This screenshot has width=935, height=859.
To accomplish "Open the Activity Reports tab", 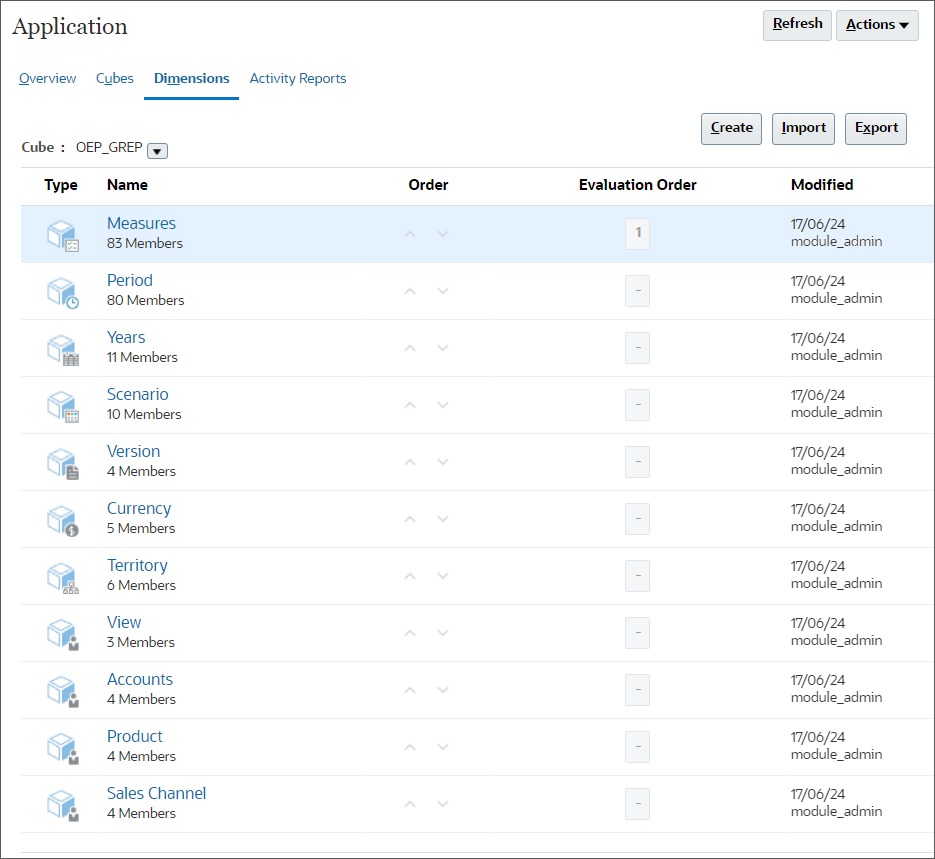I will click(298, 79).
